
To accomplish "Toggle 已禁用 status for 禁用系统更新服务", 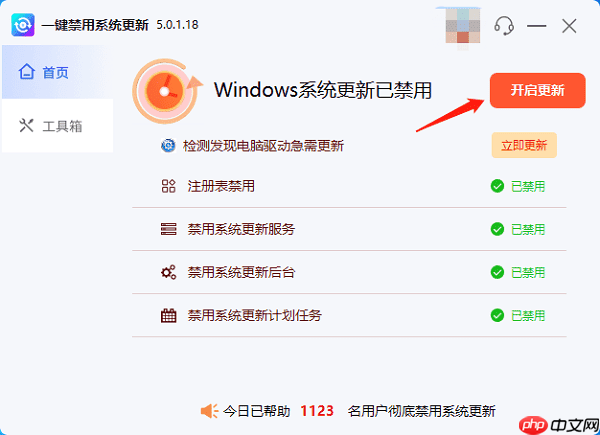I will 518,229.
